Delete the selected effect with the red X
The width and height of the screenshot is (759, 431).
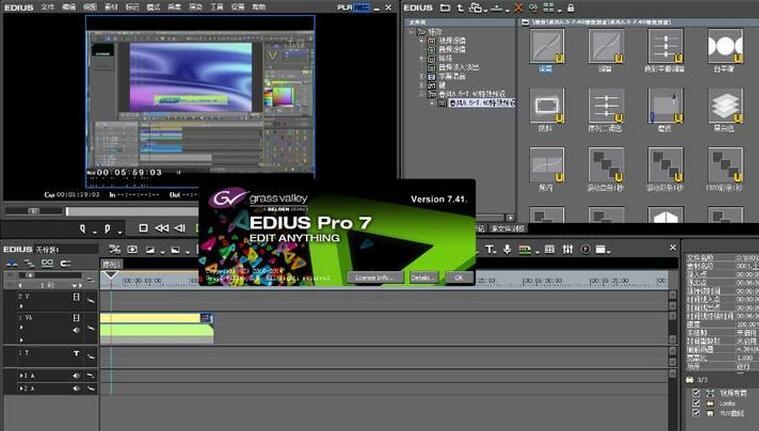tap(518, 8)
